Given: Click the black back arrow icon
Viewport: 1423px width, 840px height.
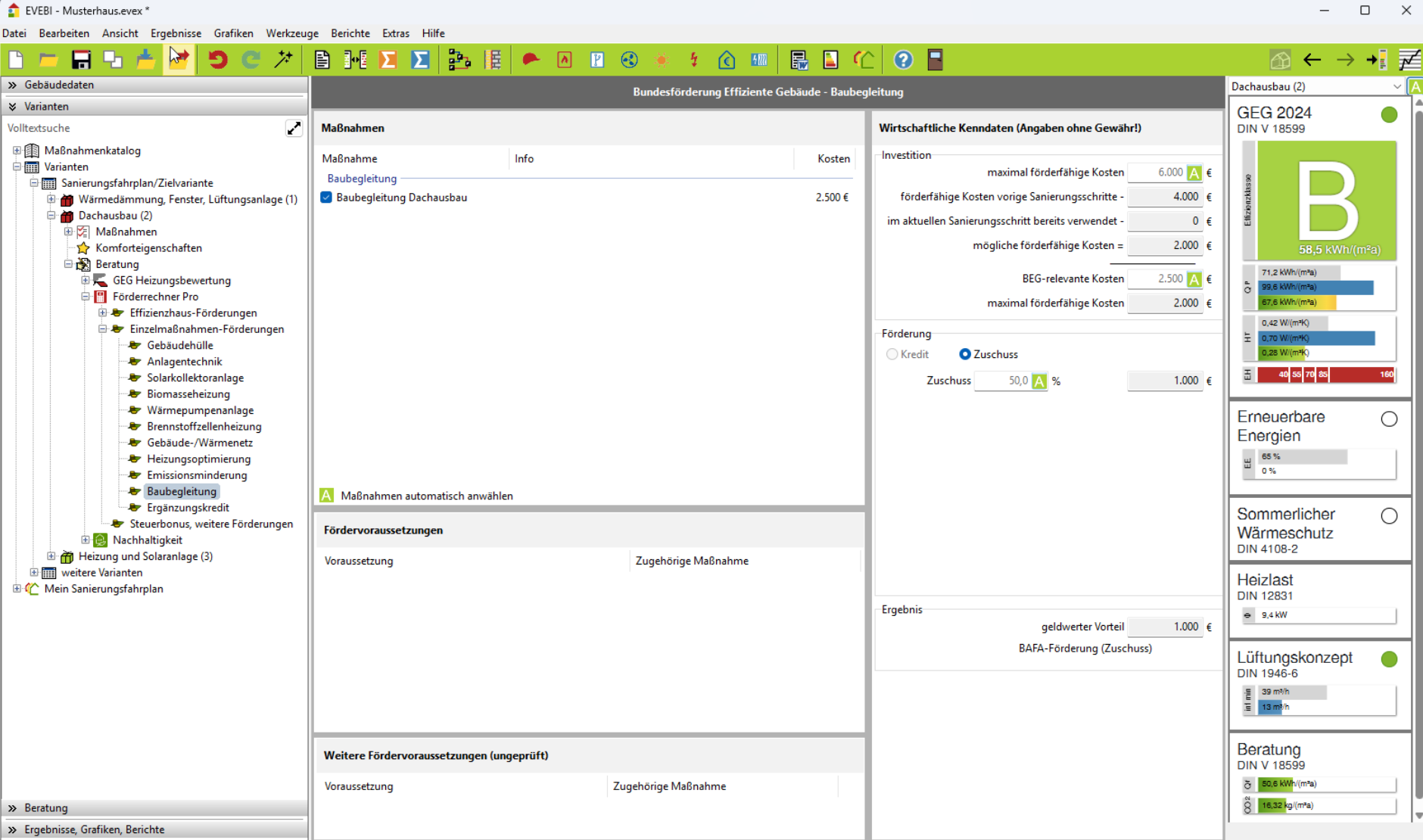Looking at the screenshot, I should click(1312, 60).
